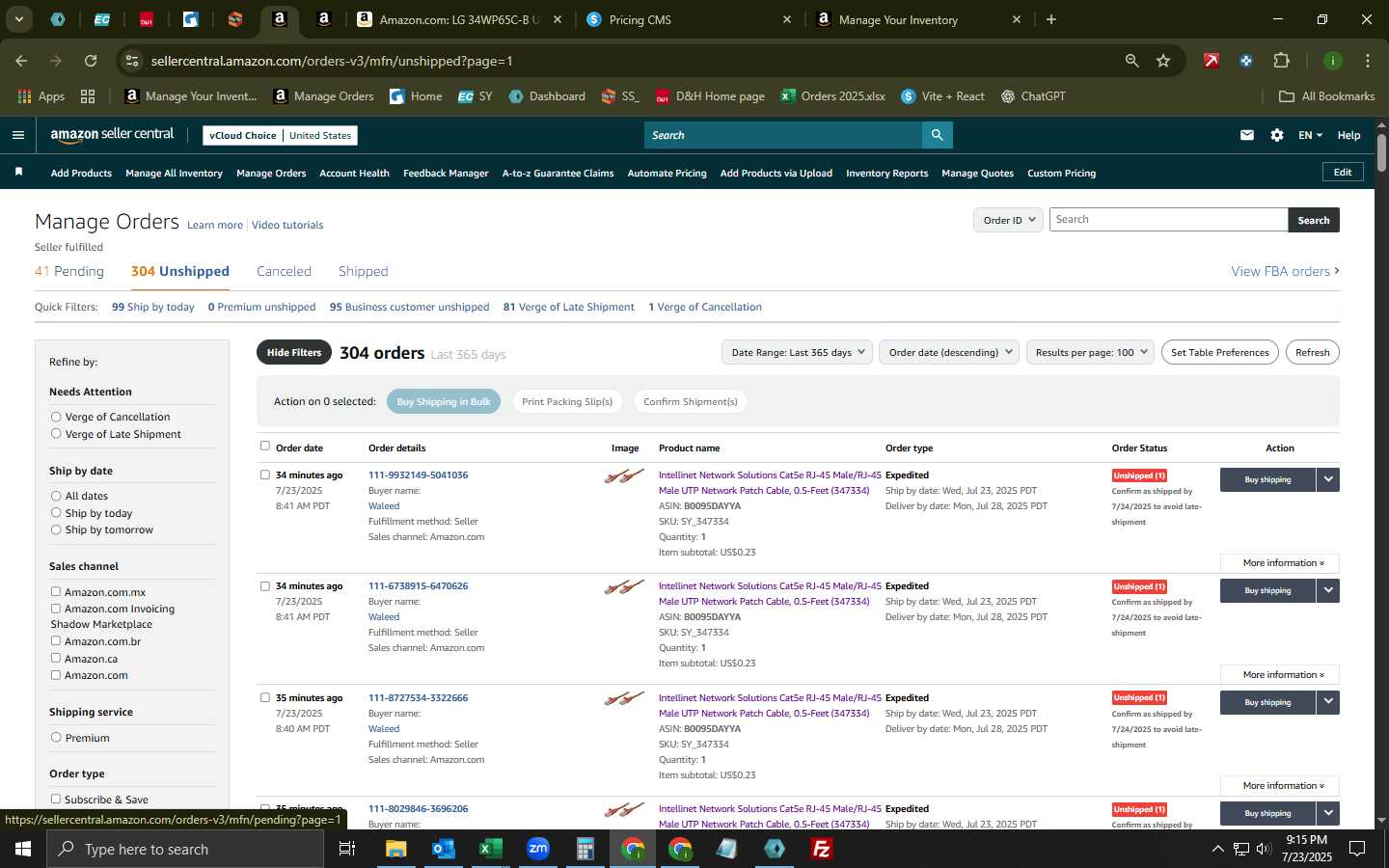Click the Seller Central header search box
1389x868 pixels.
click(x=782, y=135)
